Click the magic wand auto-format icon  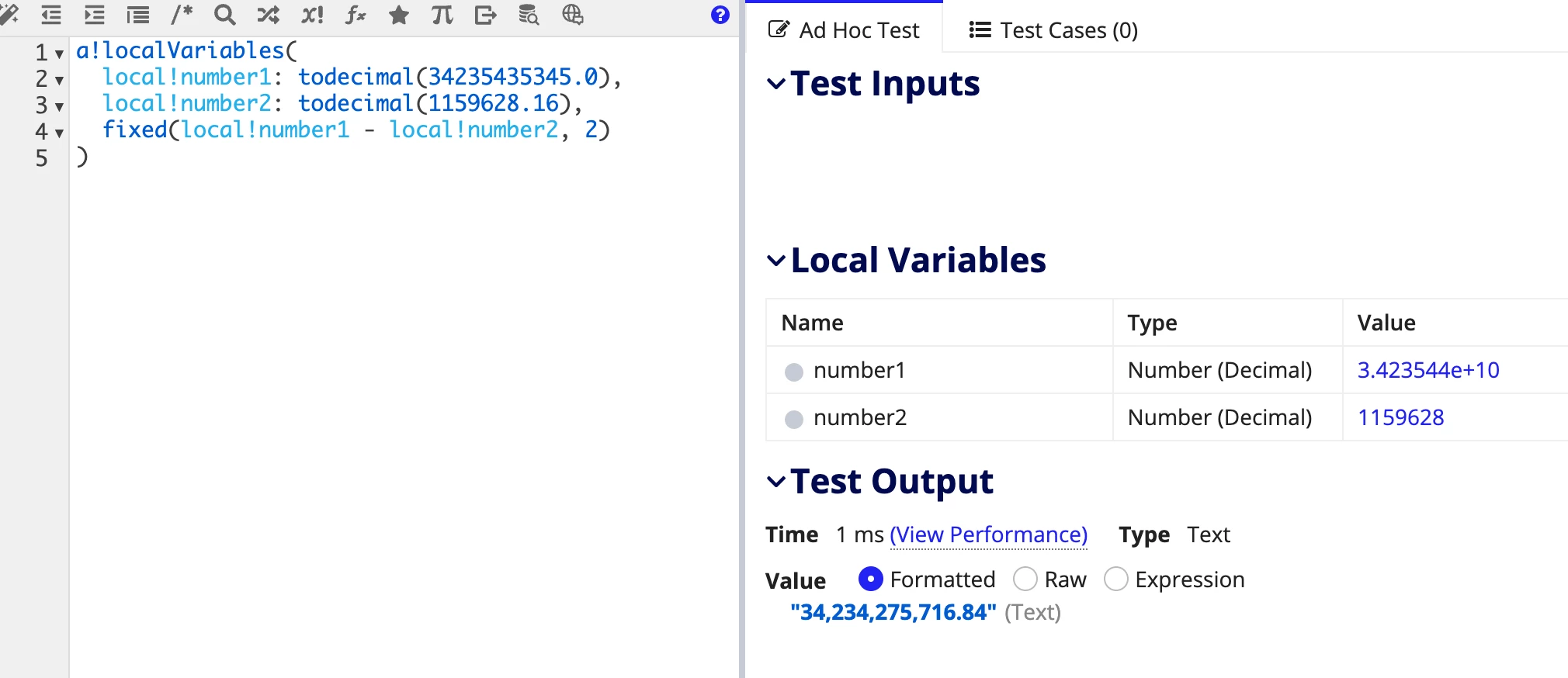pyautogui.click(x=9, y=15)
